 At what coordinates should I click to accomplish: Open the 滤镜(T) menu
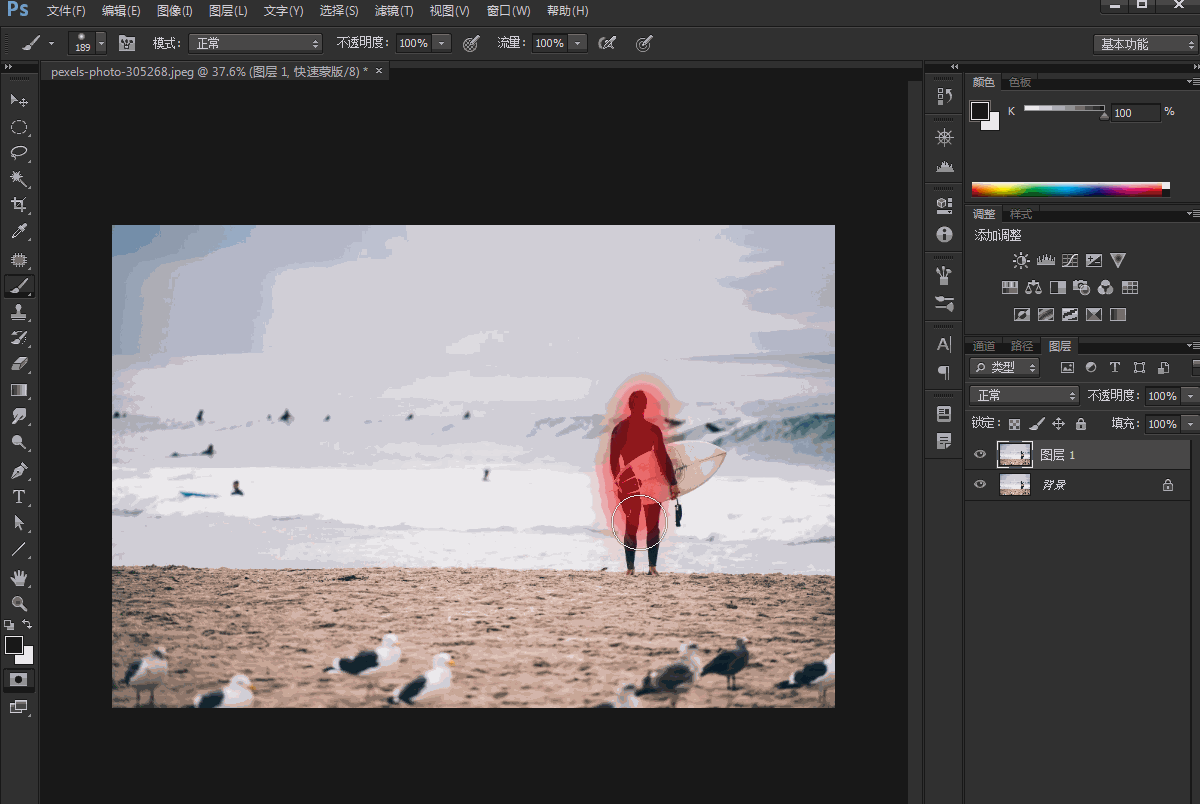393,11
